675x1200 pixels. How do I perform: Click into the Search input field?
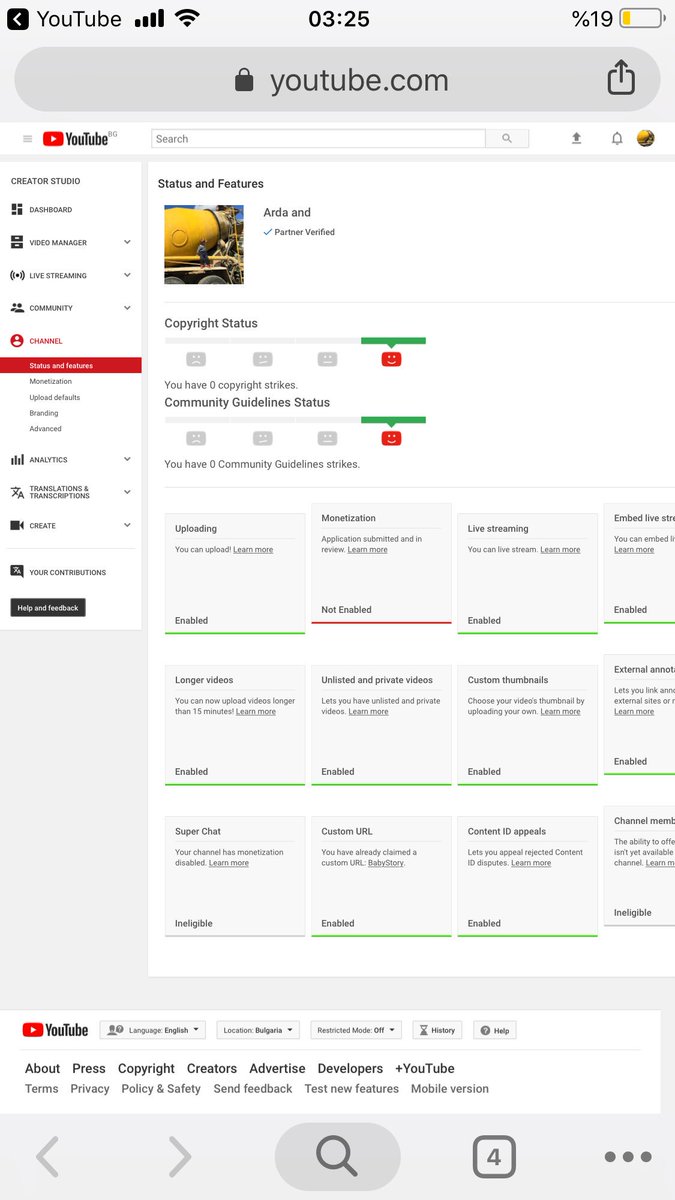pos(318,139)
